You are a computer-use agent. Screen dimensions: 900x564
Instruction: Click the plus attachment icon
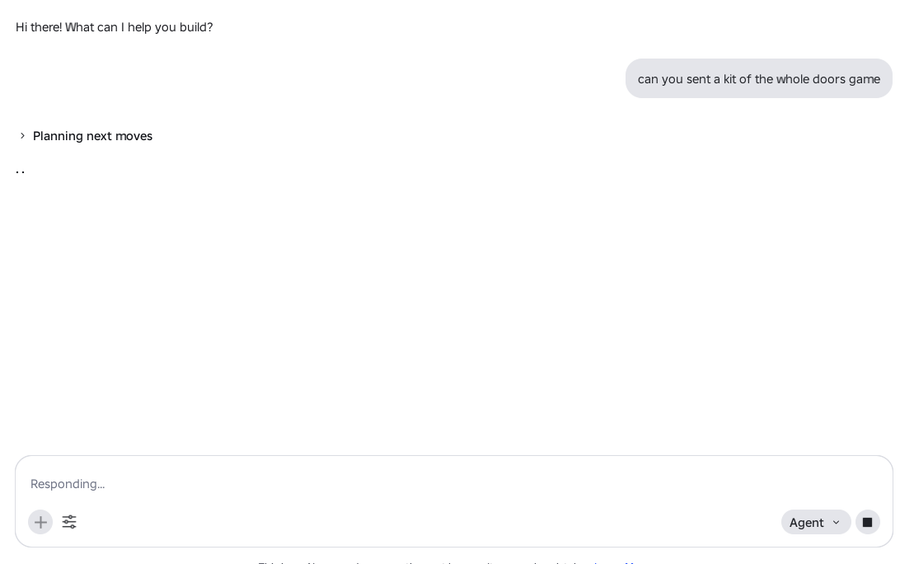click(40, 522)
